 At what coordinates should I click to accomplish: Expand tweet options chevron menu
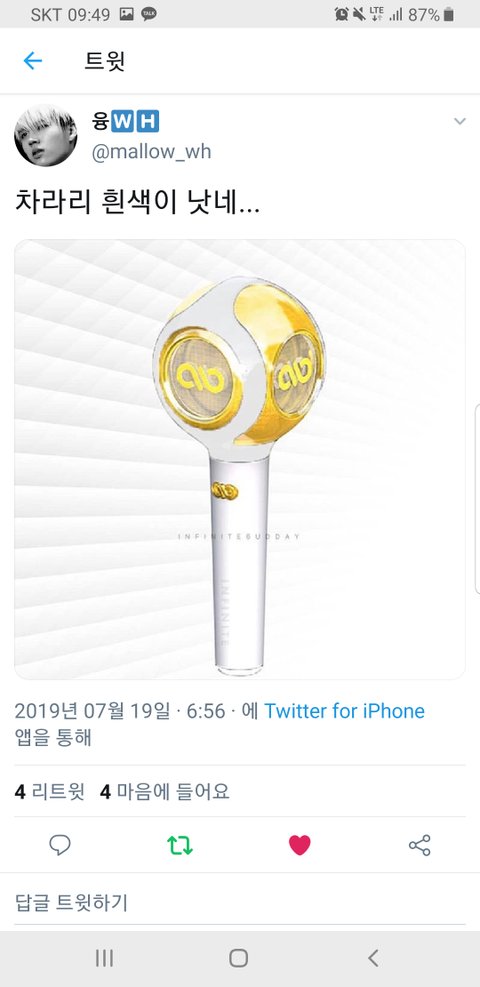[460, 121]
